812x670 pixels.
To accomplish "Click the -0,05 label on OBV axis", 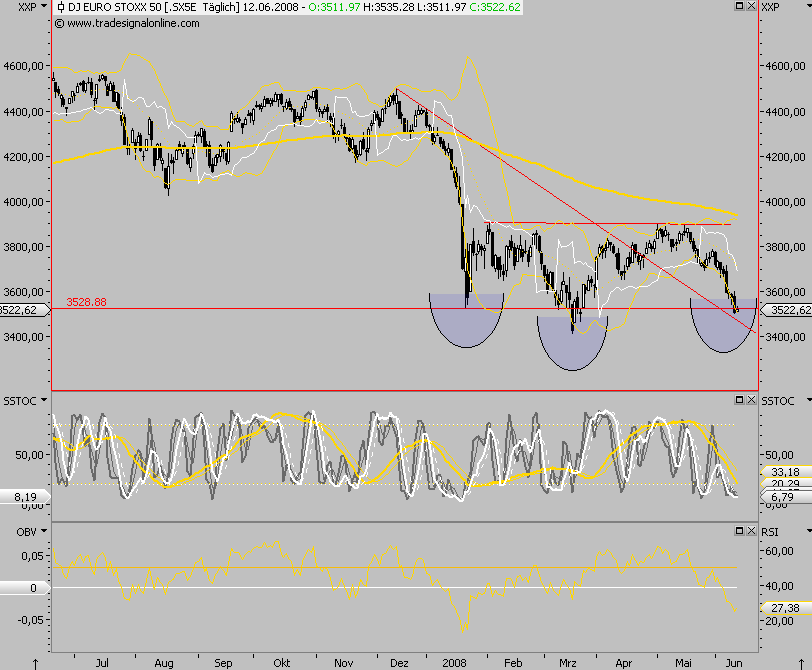I will click(x=32, y=619).
